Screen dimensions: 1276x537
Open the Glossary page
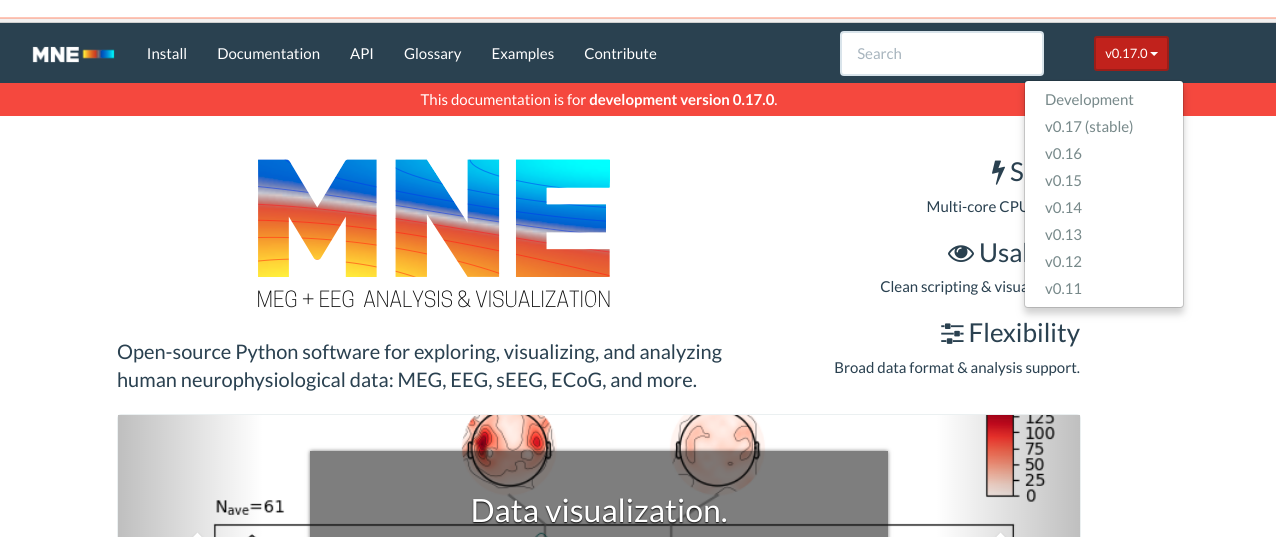(432, 54)
